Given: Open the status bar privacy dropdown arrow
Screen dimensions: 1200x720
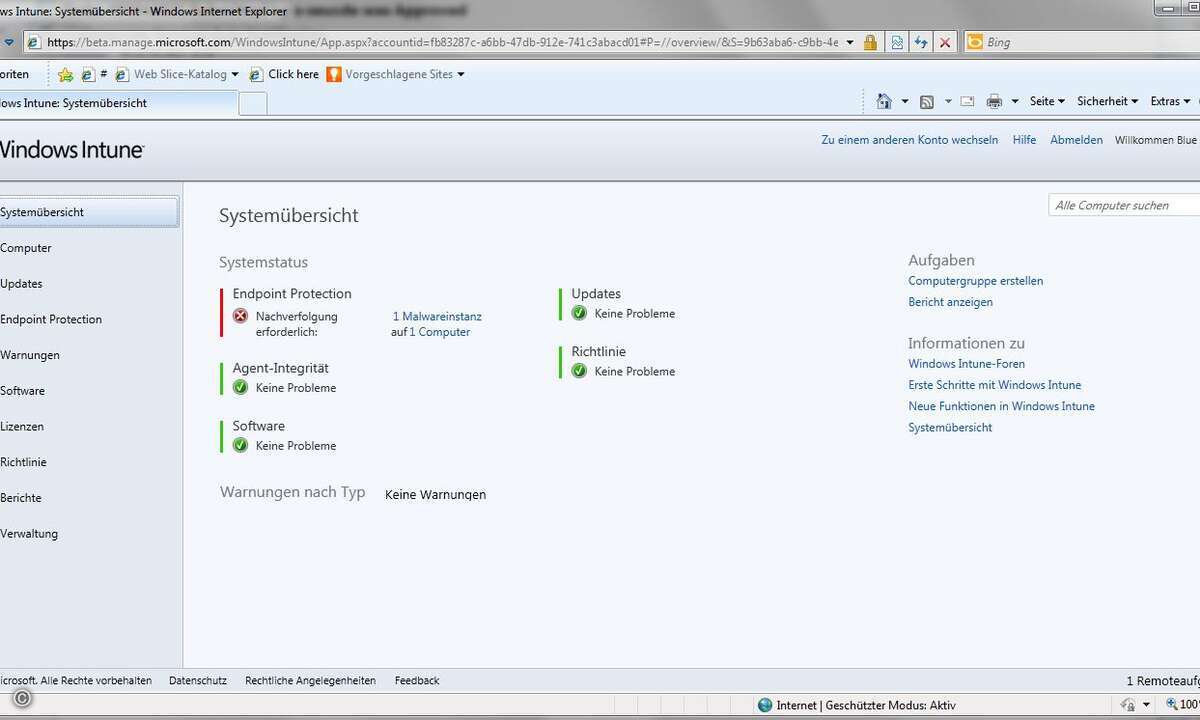Looking at the screenshot, I should point(1145,705).
